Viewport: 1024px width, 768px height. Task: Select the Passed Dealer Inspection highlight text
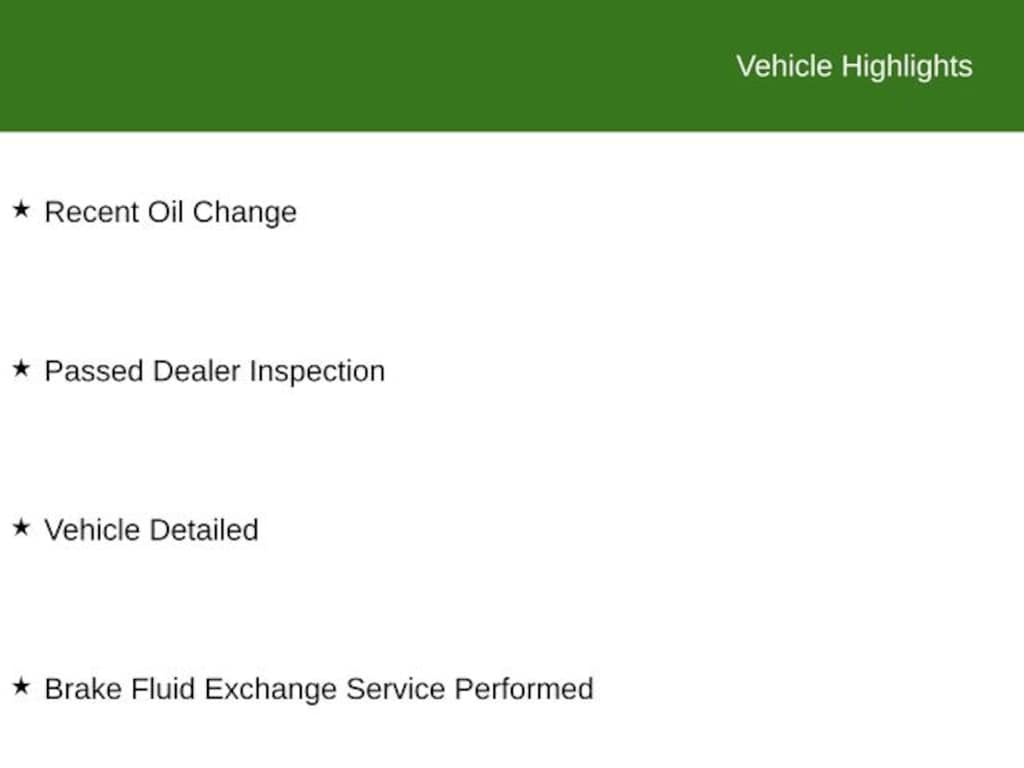point(215,371)
